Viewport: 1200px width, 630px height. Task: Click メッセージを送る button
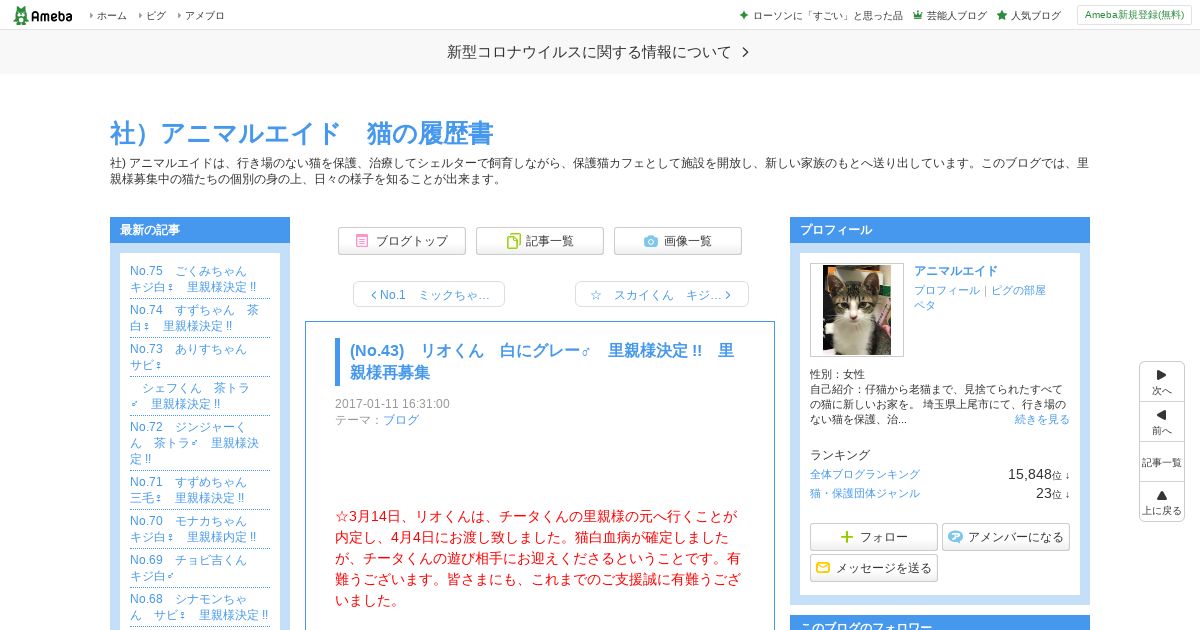874,568
